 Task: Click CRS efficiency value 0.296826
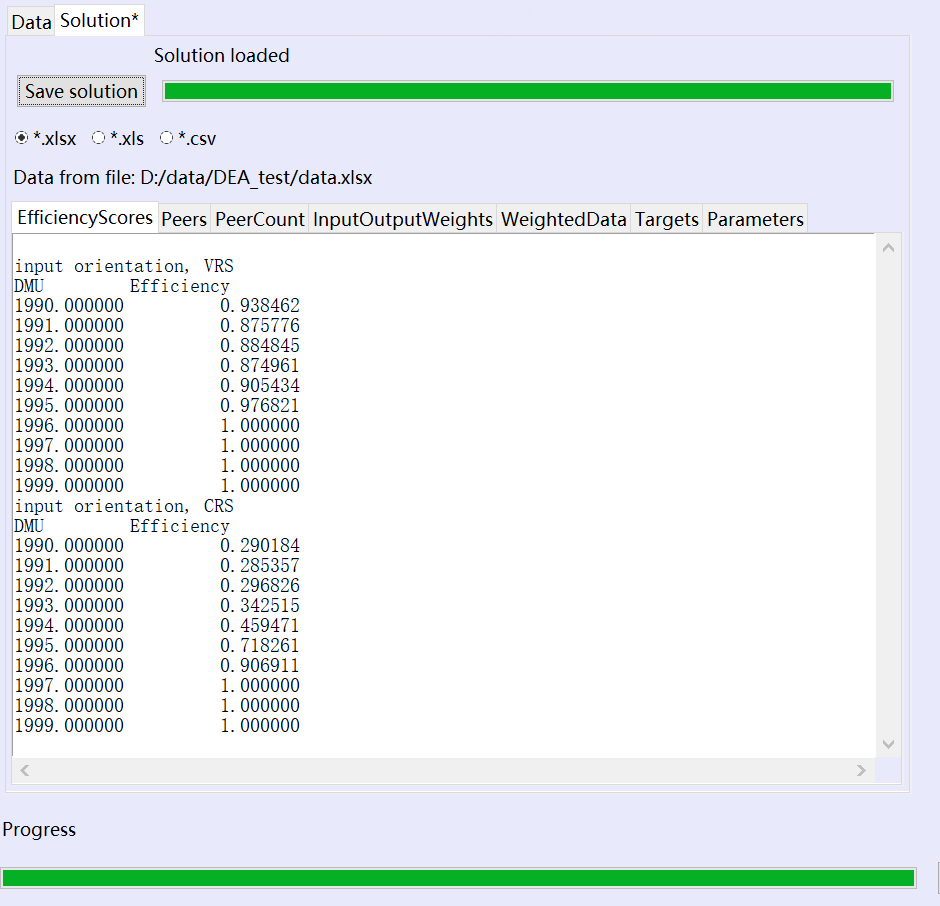260,585
